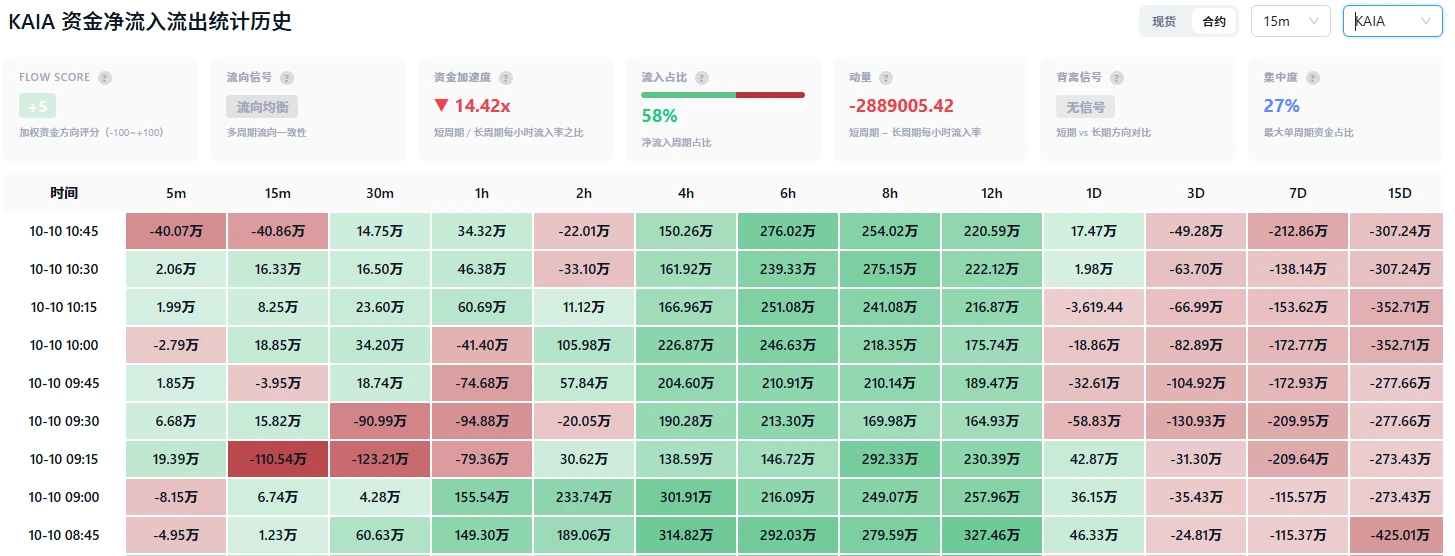
Task: Click the 5m column header
Action: pos(176,193)
